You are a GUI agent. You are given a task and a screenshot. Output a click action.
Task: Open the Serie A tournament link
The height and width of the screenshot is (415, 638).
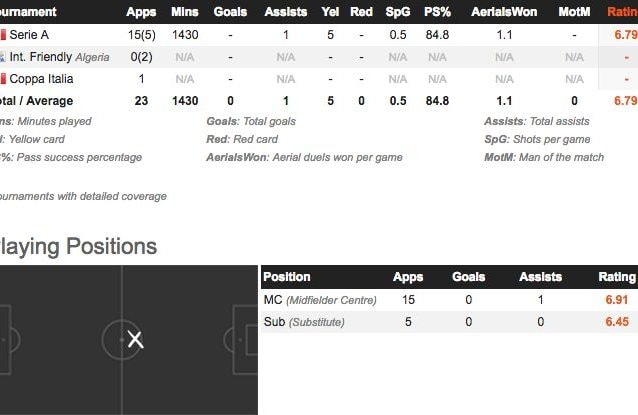point(29,35)
